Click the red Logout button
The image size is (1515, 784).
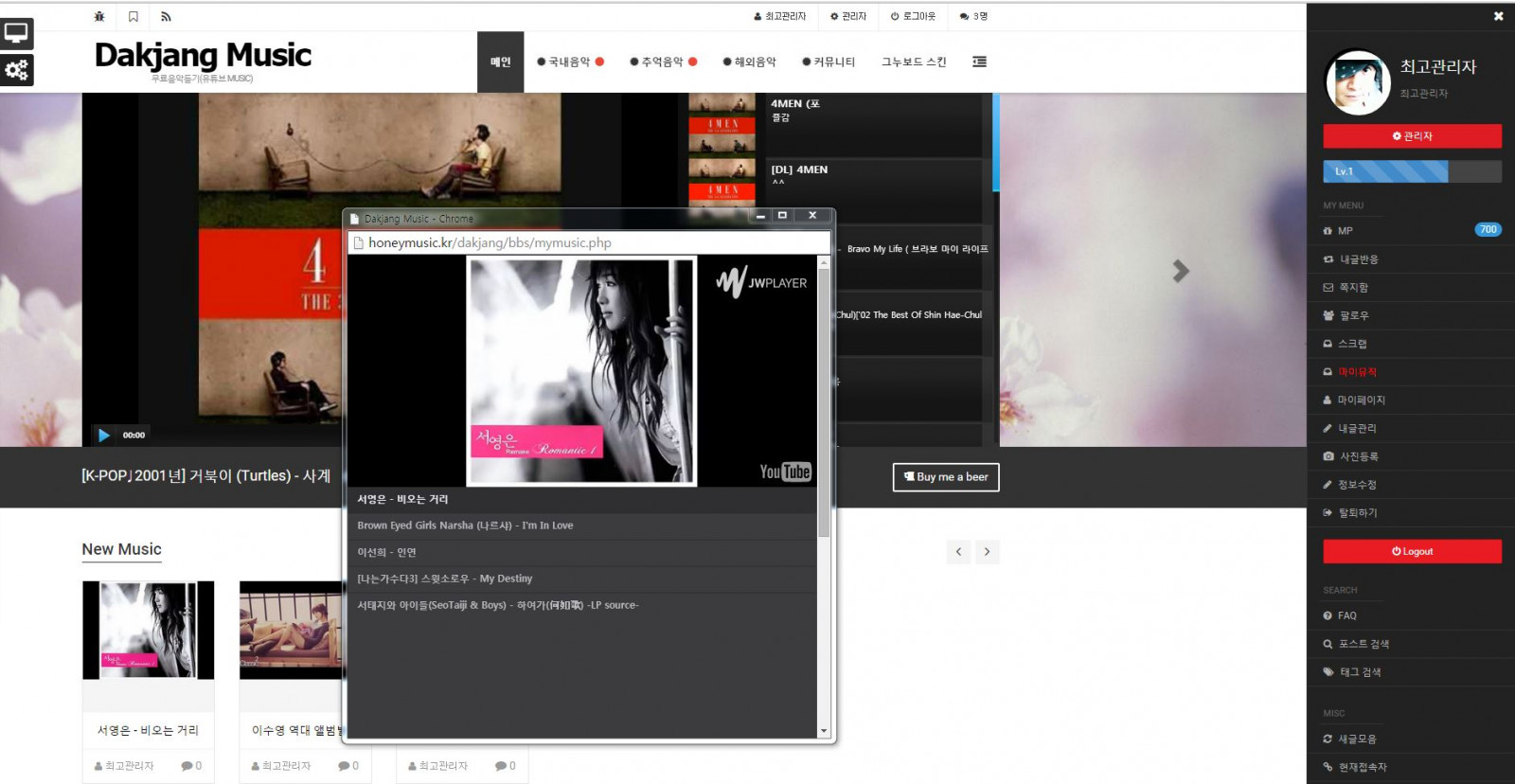[x=1412, y=551]
